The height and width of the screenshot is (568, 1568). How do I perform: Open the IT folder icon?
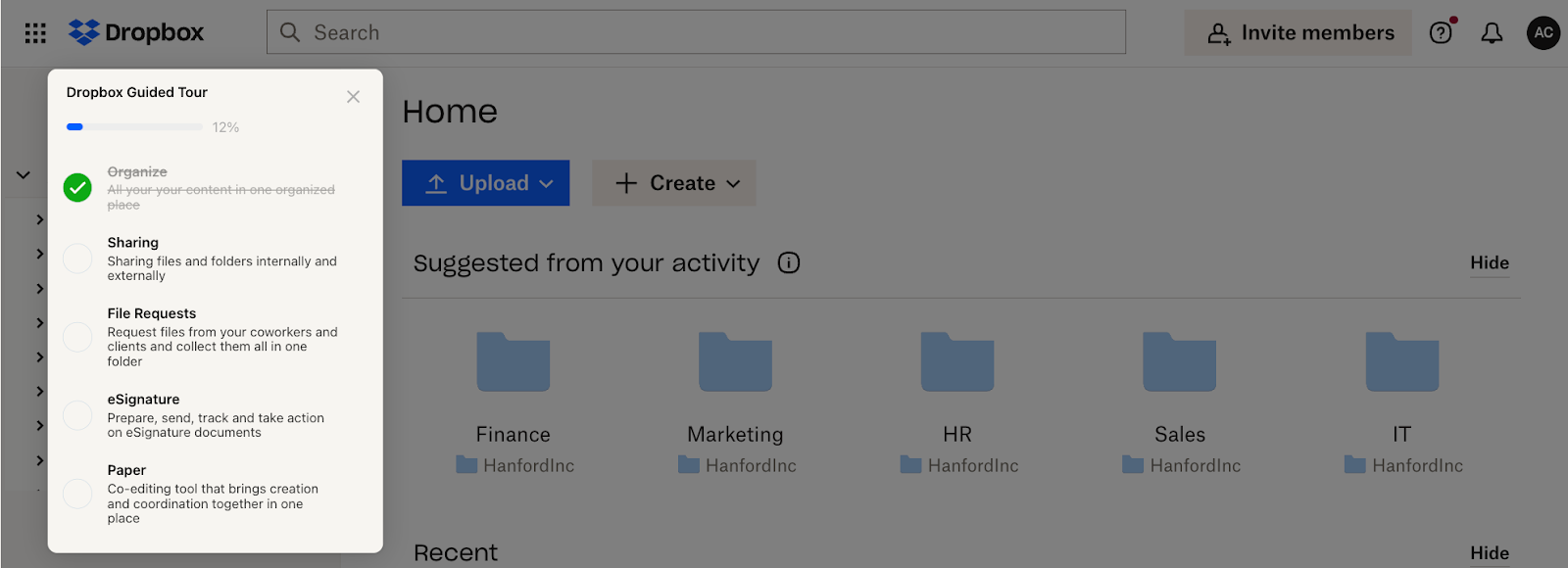(x=1402, y=361)
